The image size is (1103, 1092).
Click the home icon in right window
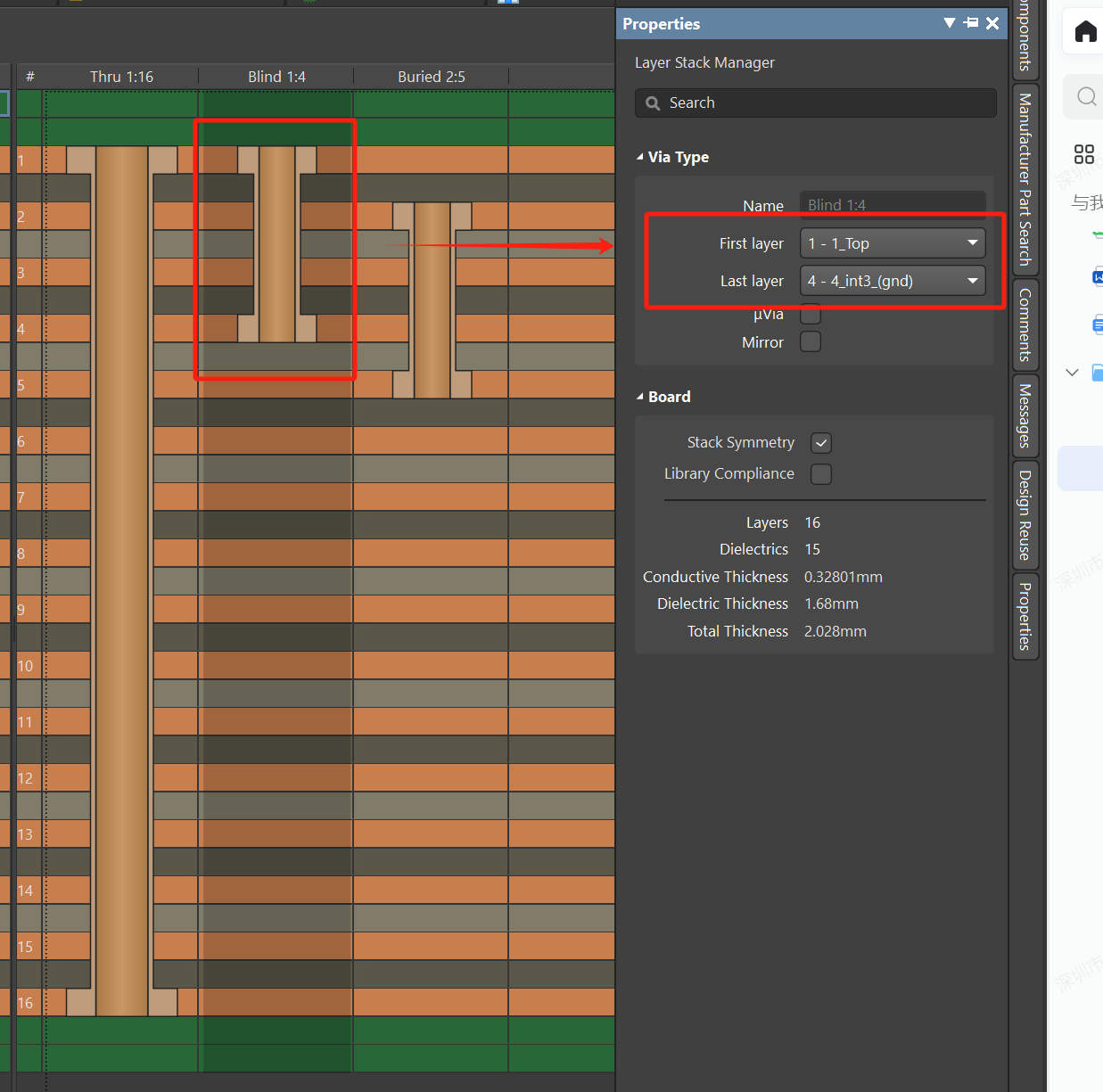pyautogui.click(x=1085, y=33)
